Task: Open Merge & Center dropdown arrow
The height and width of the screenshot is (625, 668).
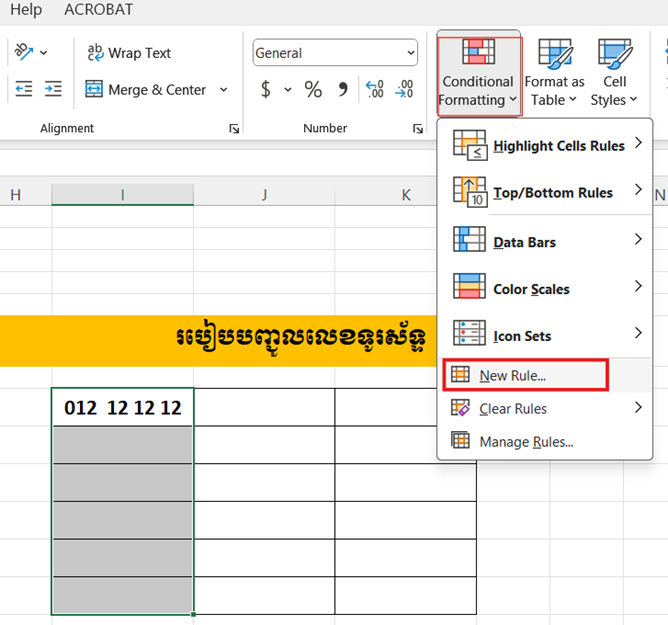Action: coord(223,89)
